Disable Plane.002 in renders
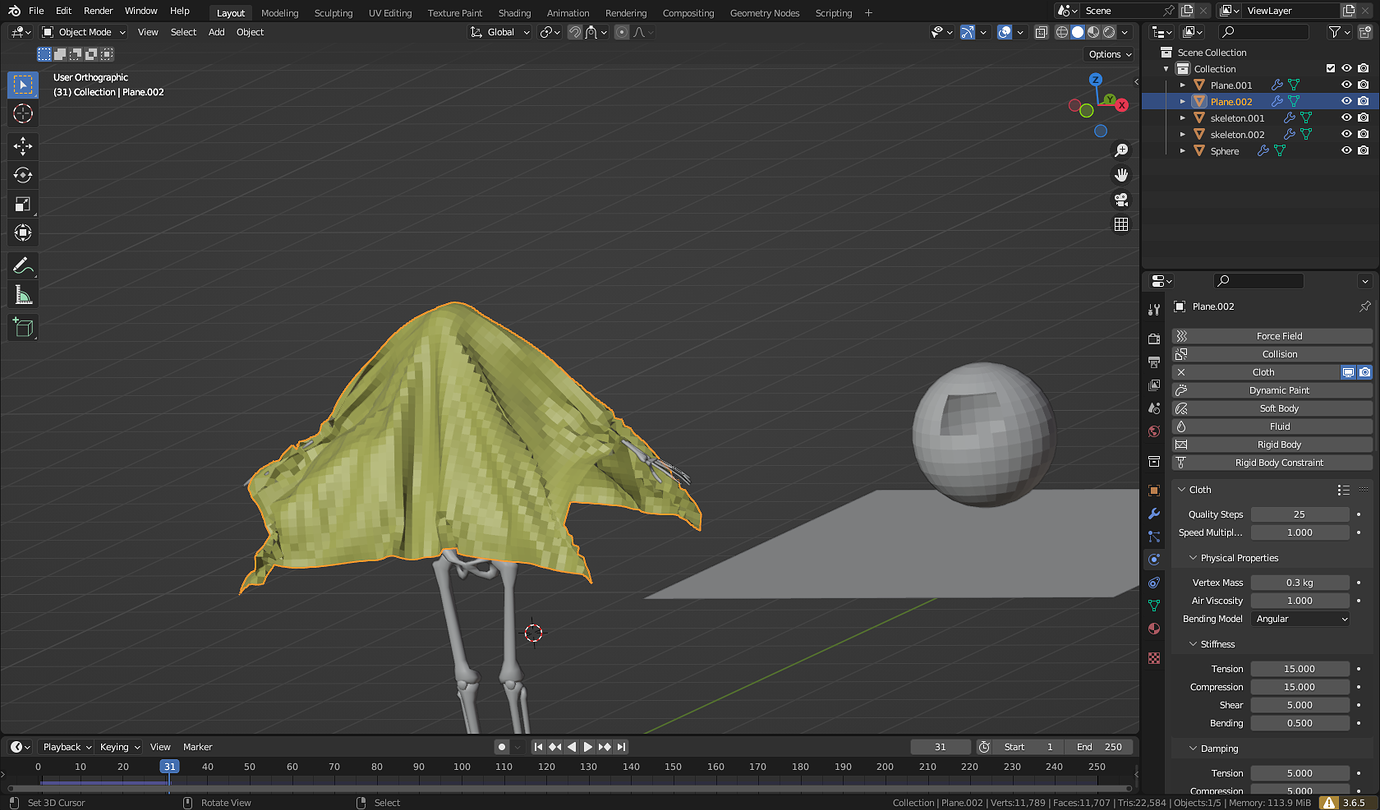1380x810 pixels. point(1363,101)
